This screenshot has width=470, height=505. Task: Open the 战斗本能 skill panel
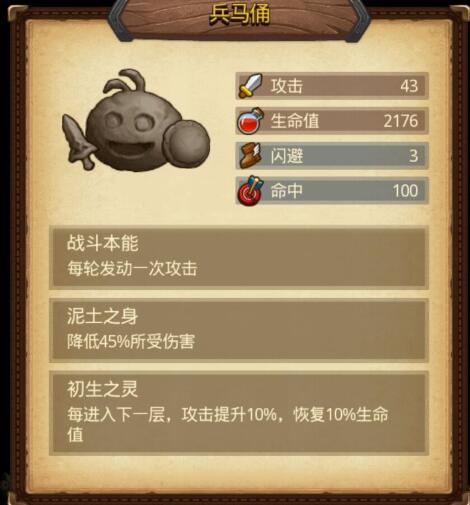point(239,257)
